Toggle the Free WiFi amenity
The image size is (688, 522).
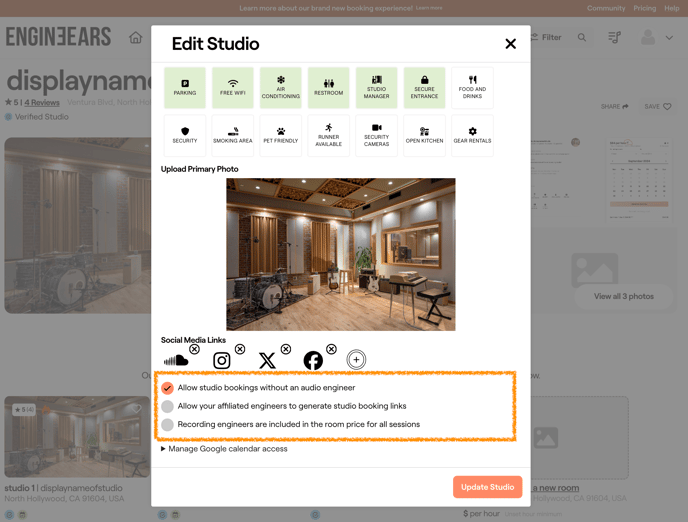pyautogui.click(x=233, y=88)
